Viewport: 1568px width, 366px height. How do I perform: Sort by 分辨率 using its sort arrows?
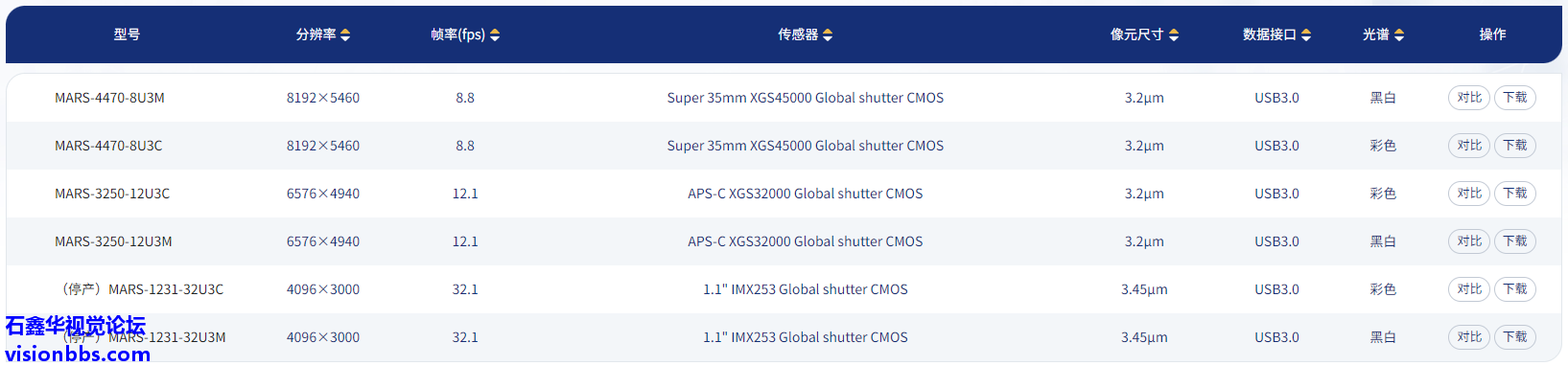tap(345, 34)
